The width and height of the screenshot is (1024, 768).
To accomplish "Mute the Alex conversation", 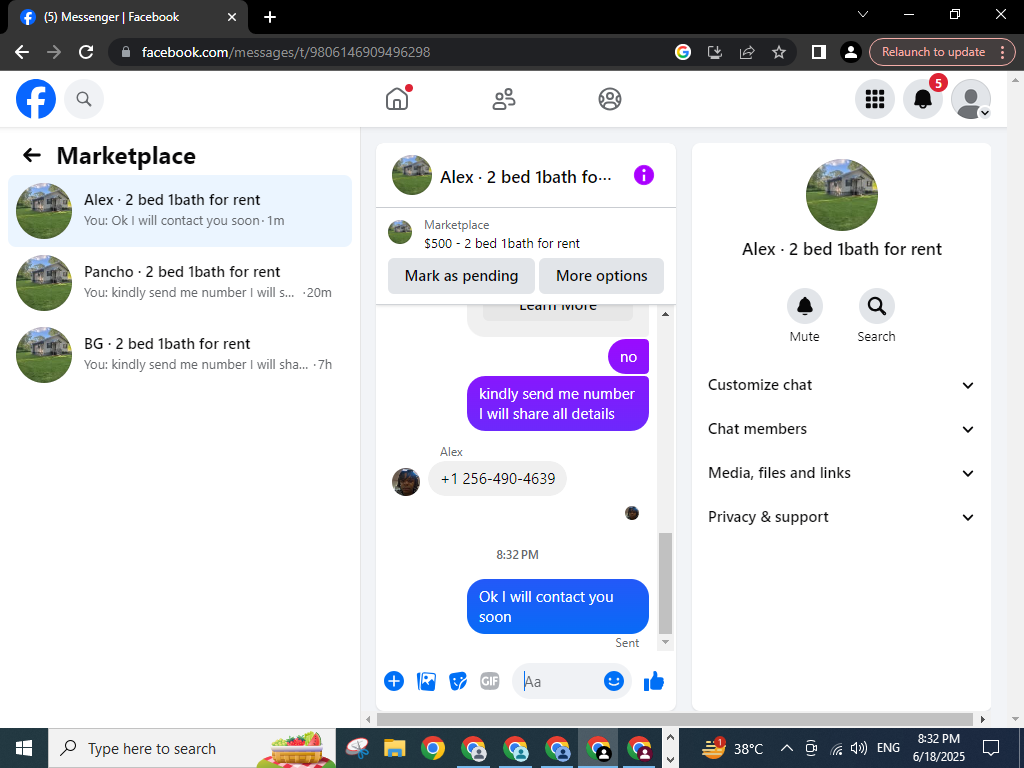I will 805,306.
